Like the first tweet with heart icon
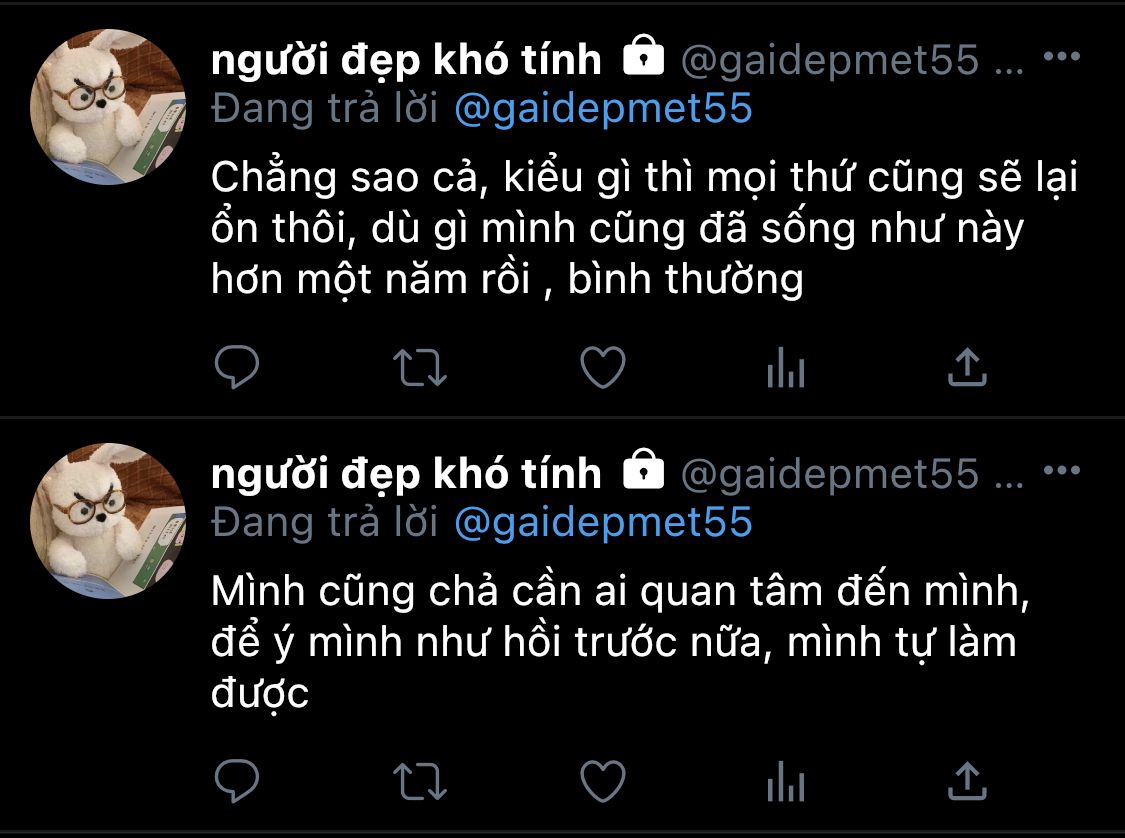The image size is (1125, 838). click(x=603, y=367)
